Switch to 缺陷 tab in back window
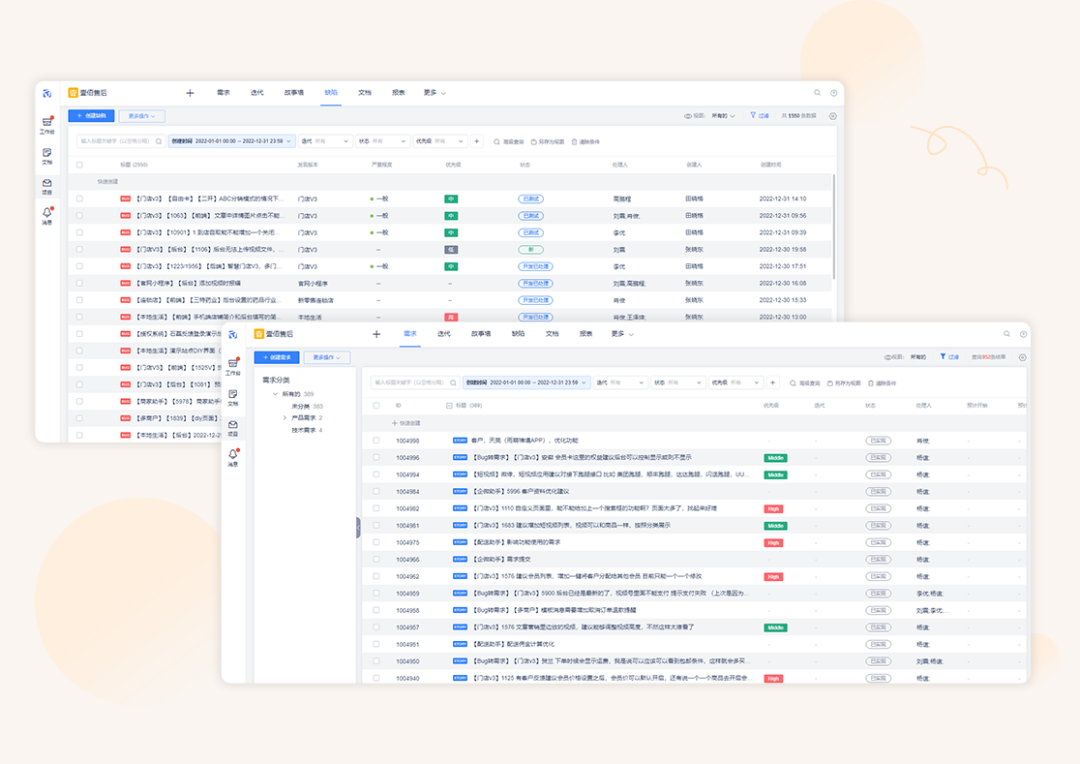 [331, 93]
